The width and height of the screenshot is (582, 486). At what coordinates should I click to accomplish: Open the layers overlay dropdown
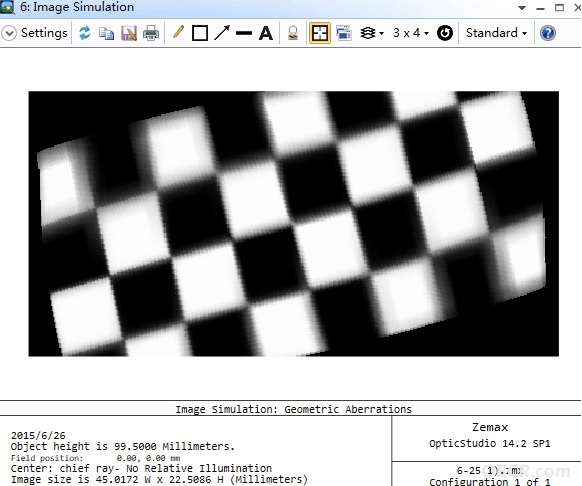click(372, 33)
